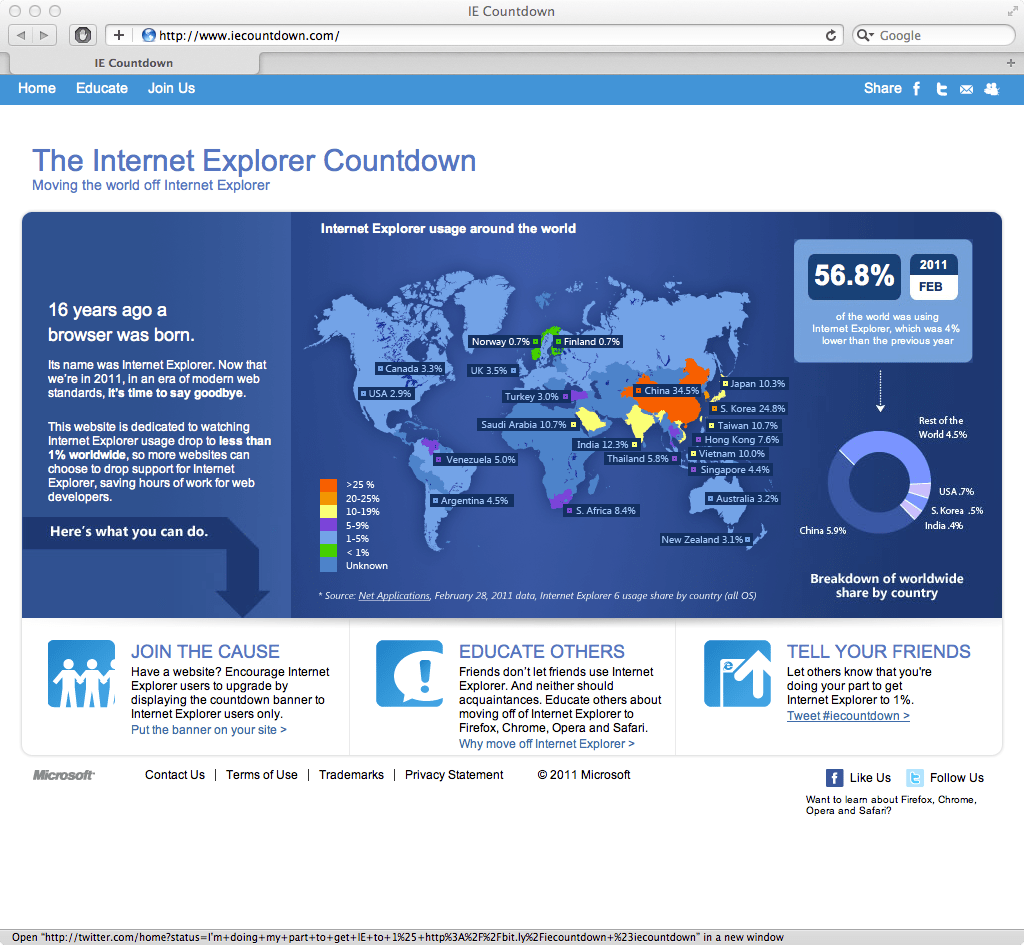Click the Like Us text link
The height and width of the screenshot is (945, 1024).
[x=870, y=778]
